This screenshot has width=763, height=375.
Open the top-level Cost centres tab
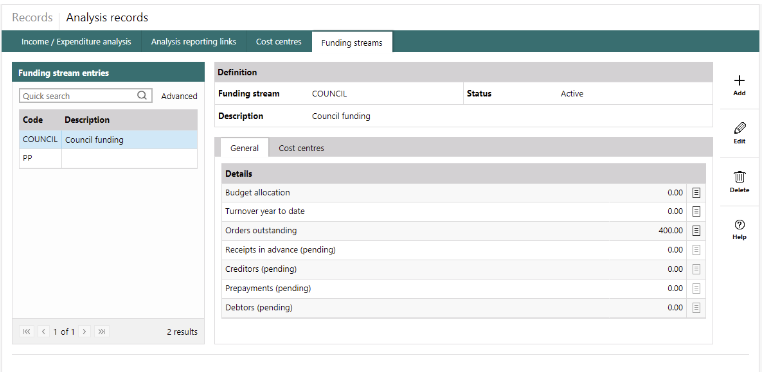pyautogui.click(x=279, y=42)
